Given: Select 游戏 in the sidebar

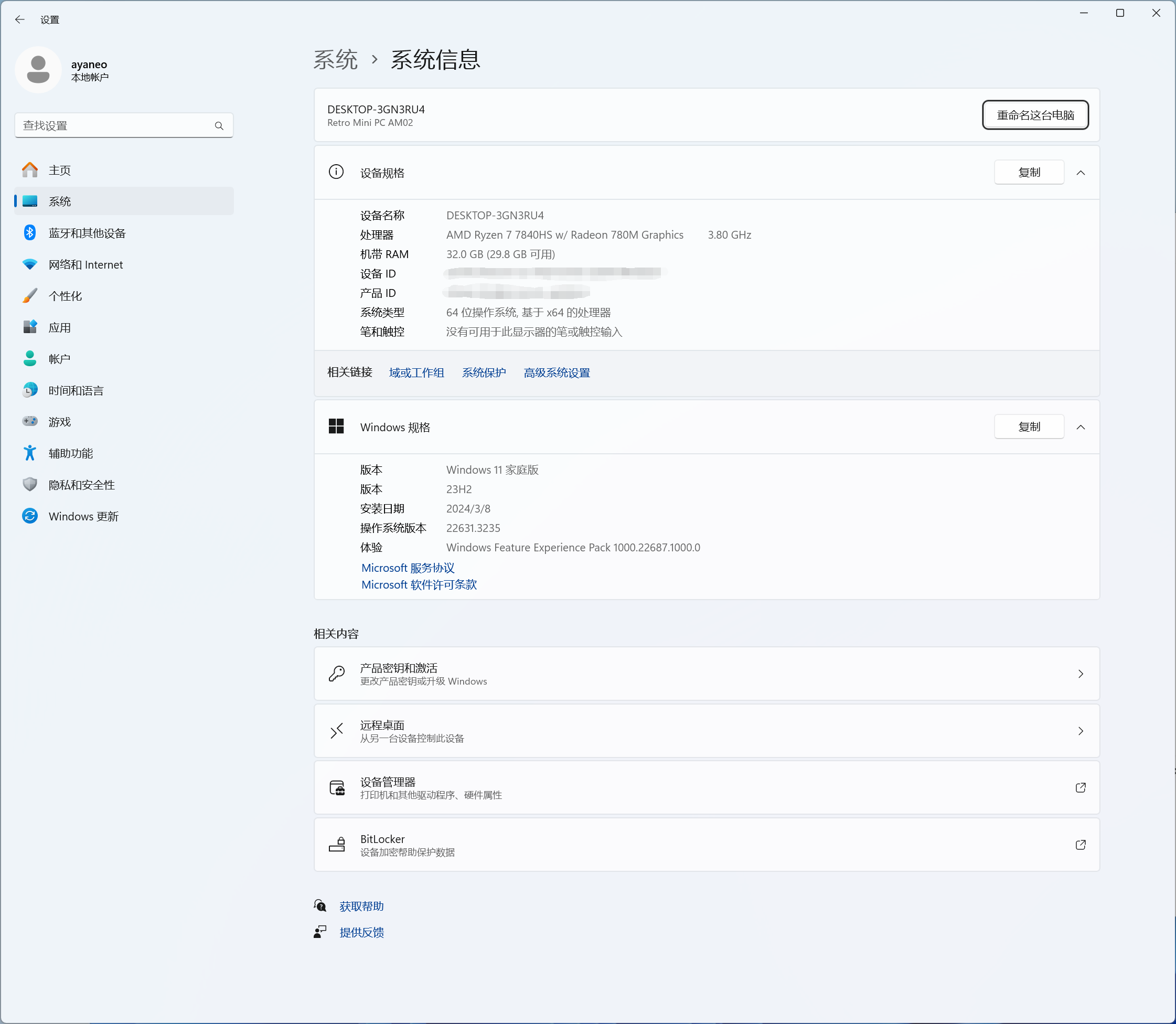Looking at the screenshot, I should click(x=124, y=421).
